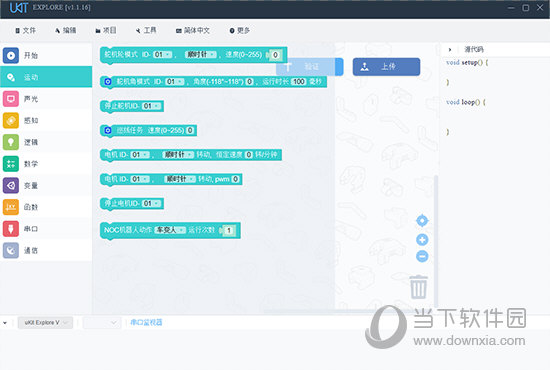
Task: Click the uKit logo in title bar
Action: [x=19, y=8]
